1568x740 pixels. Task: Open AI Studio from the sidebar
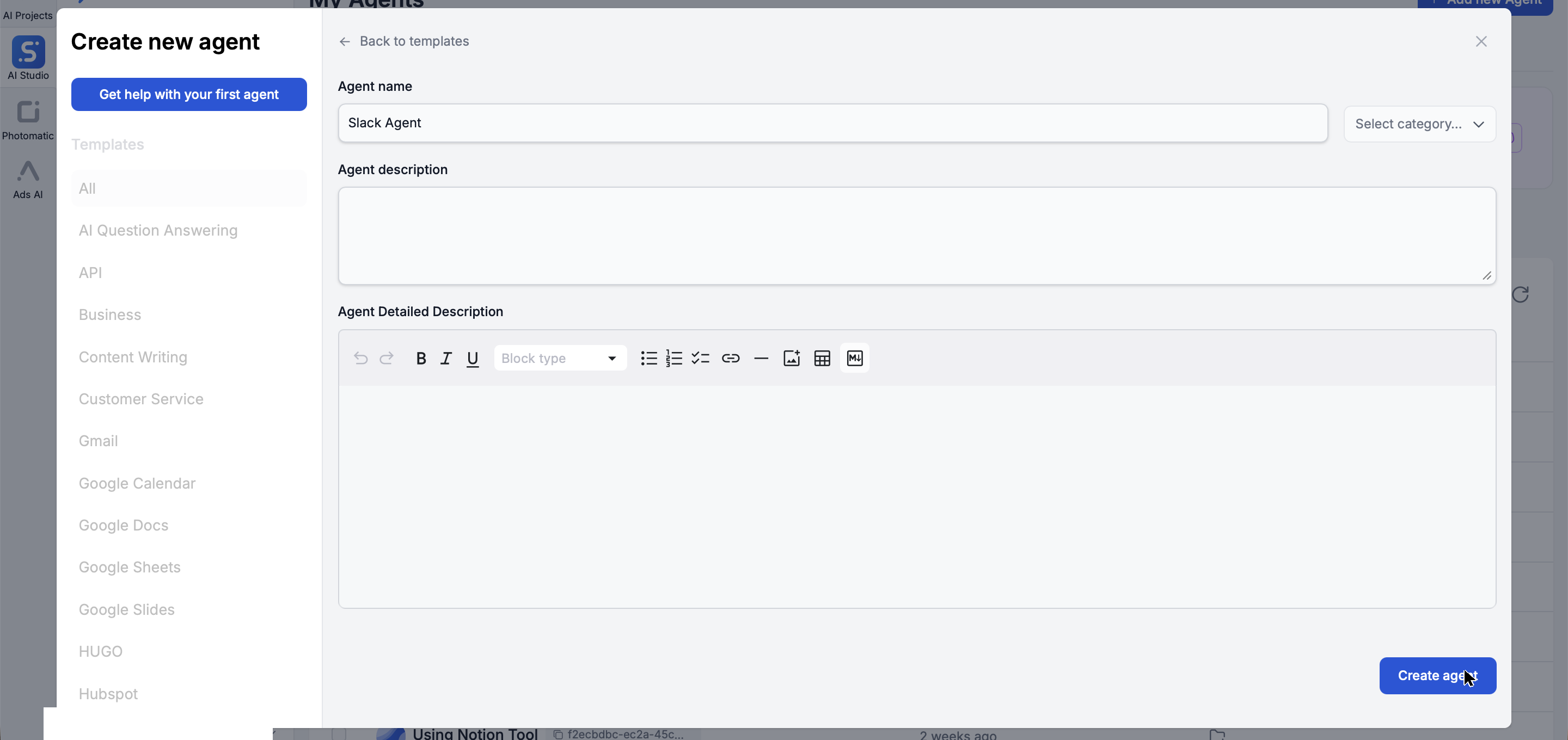pyautogui.click(x=28, y=58)
